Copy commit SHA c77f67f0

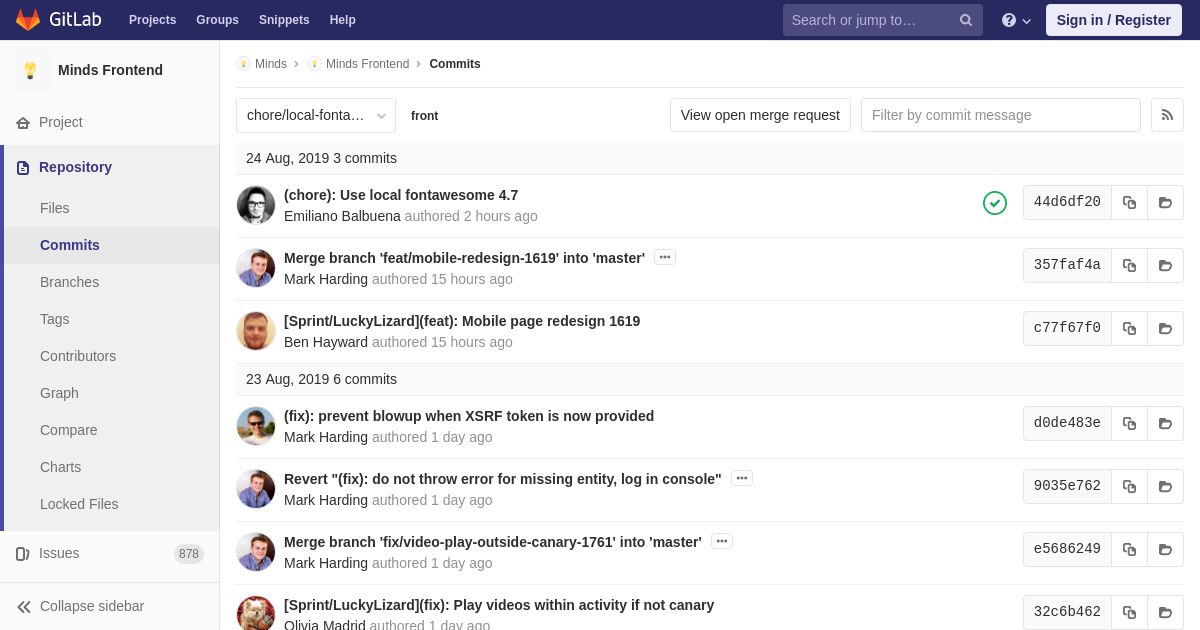[x=1129, y=329]
